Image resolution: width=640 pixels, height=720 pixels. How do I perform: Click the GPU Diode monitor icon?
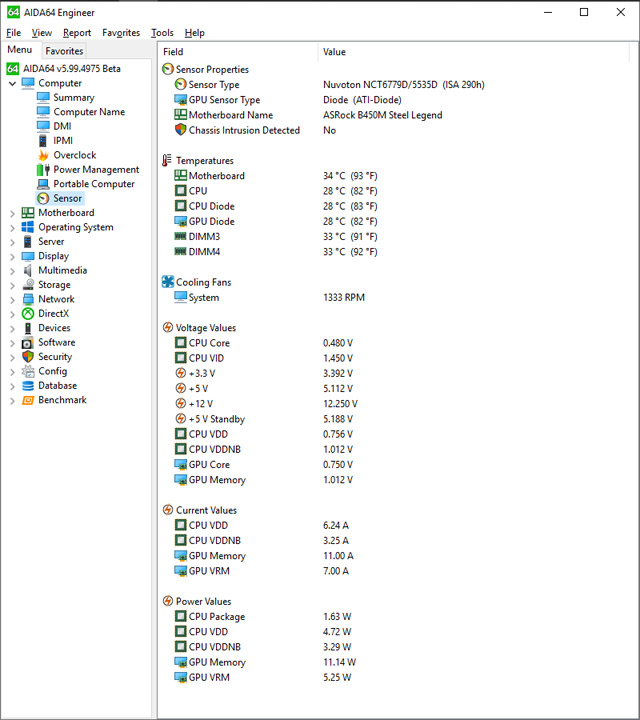coord(180,221)
